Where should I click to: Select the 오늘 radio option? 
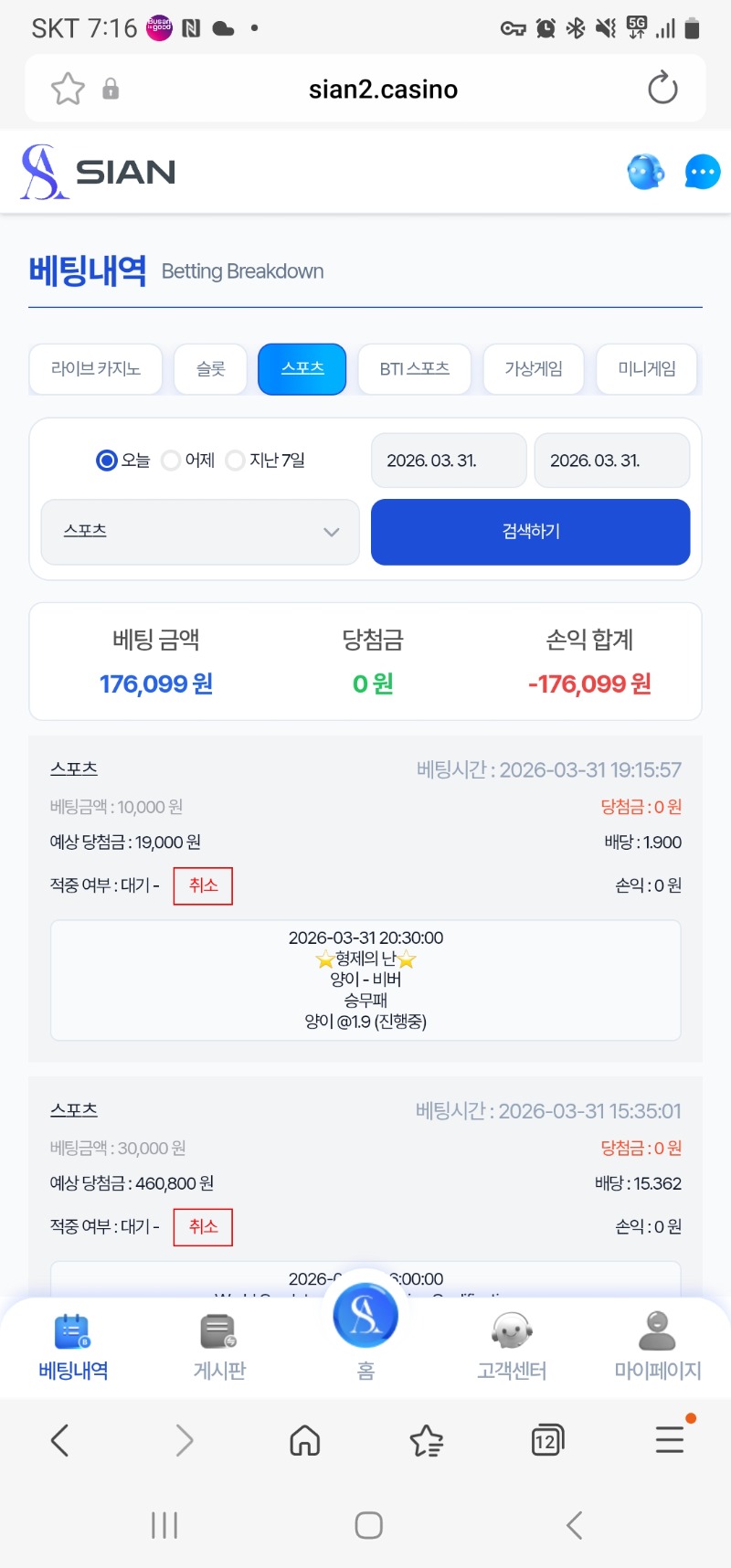pyautogui.click(x=107, y=461)
